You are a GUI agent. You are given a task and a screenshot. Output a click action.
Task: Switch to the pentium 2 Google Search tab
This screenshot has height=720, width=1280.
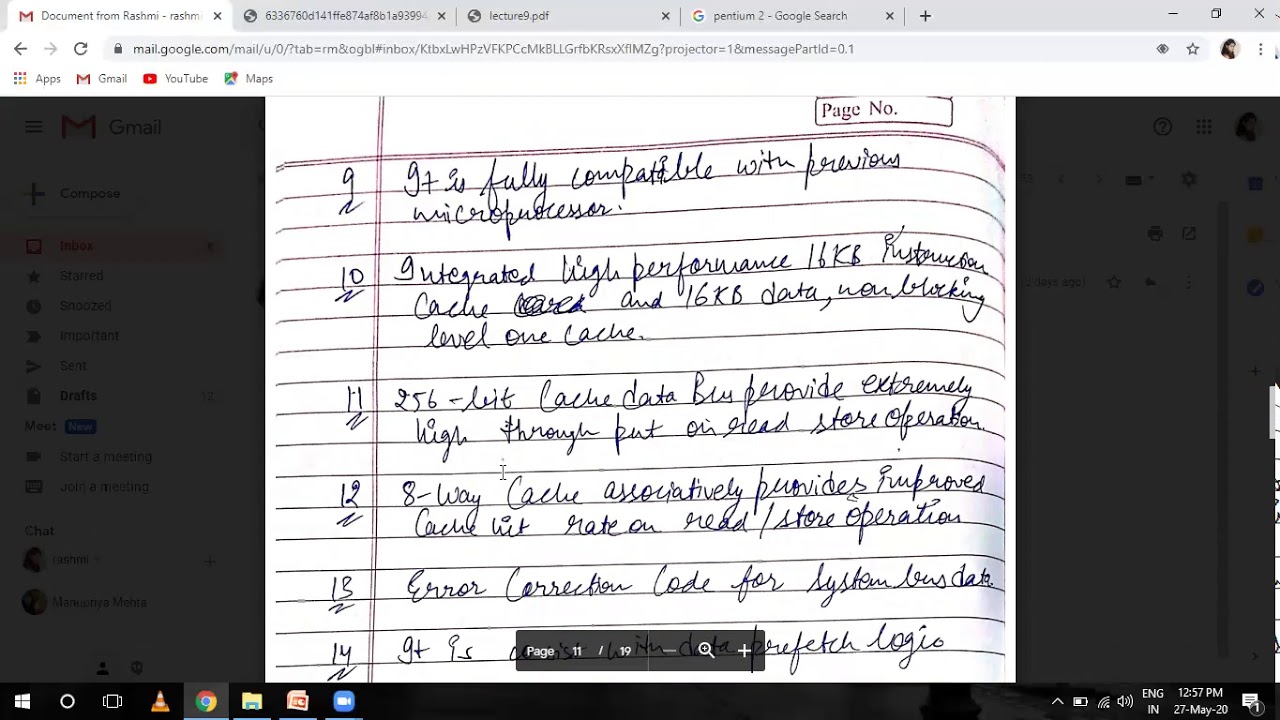[792, 16]
